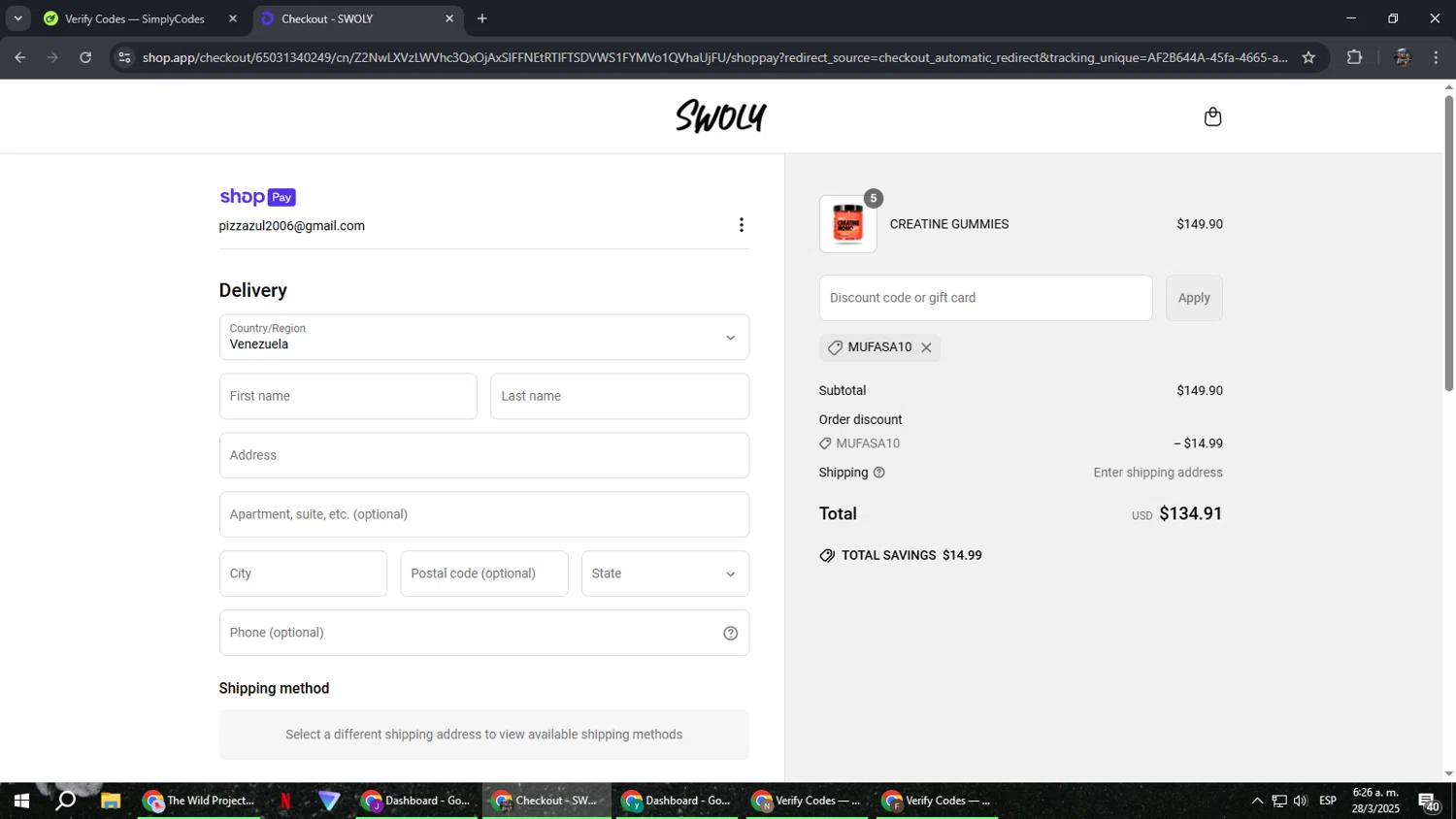Click the Shipping method heading

point(275,688)
